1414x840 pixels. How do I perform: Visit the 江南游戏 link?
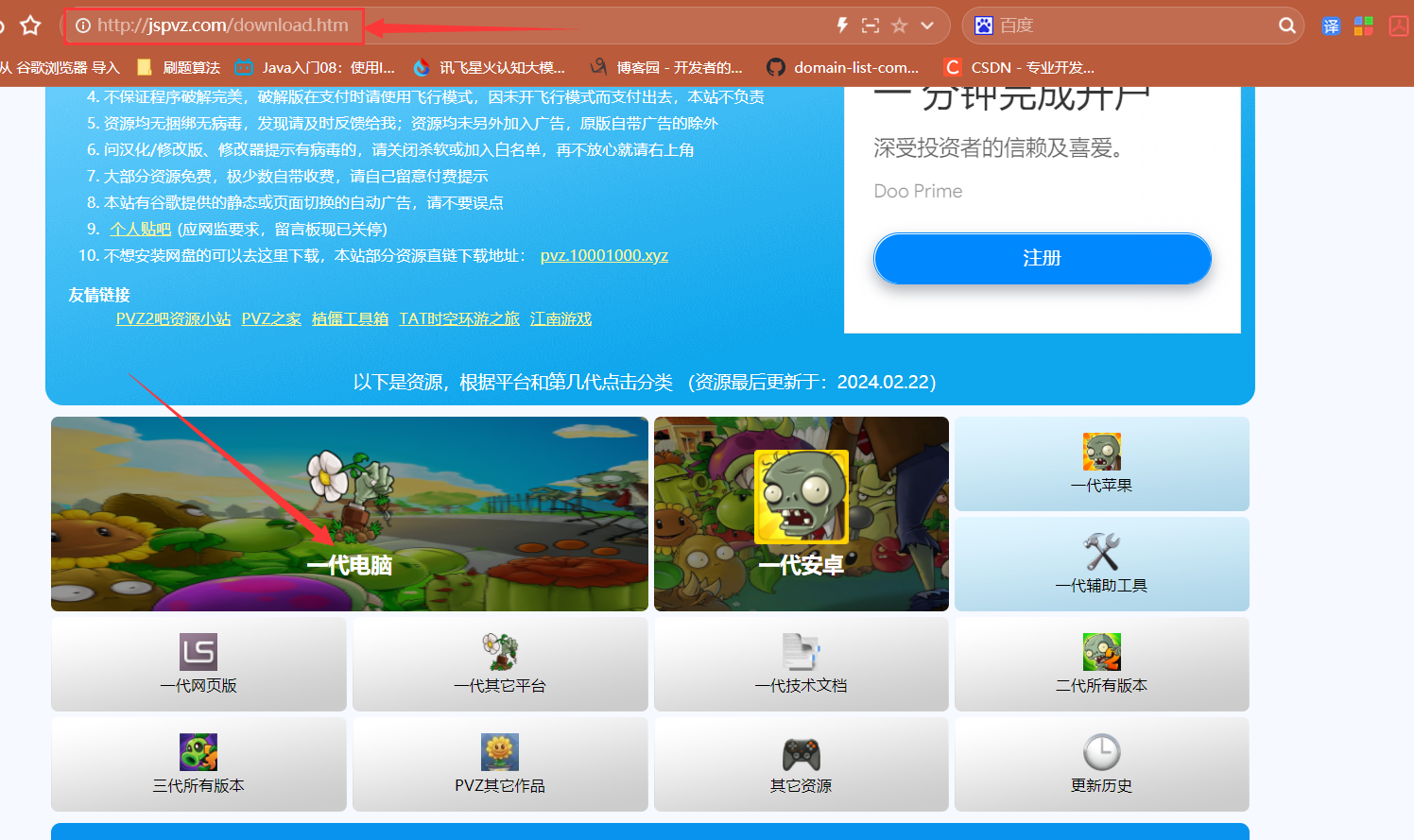click(560, 319)
